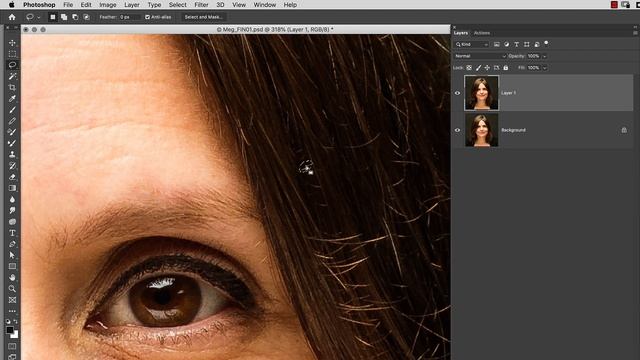Select the Clone Stamp tool
The width and height of the screenshot is (640, 360).
12,154
